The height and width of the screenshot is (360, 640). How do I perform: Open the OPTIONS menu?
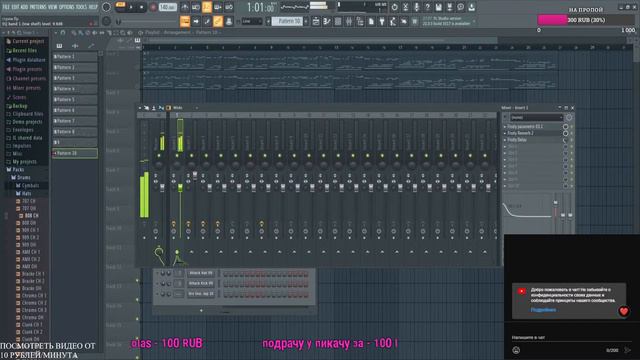(x=67, y=7)
